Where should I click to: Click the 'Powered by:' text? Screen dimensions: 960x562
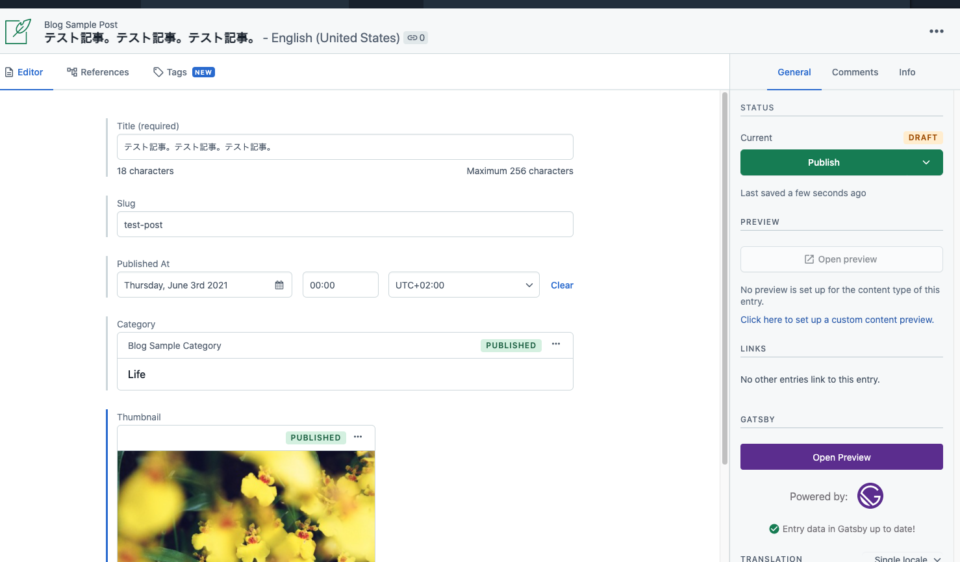[x=818, y=496]
